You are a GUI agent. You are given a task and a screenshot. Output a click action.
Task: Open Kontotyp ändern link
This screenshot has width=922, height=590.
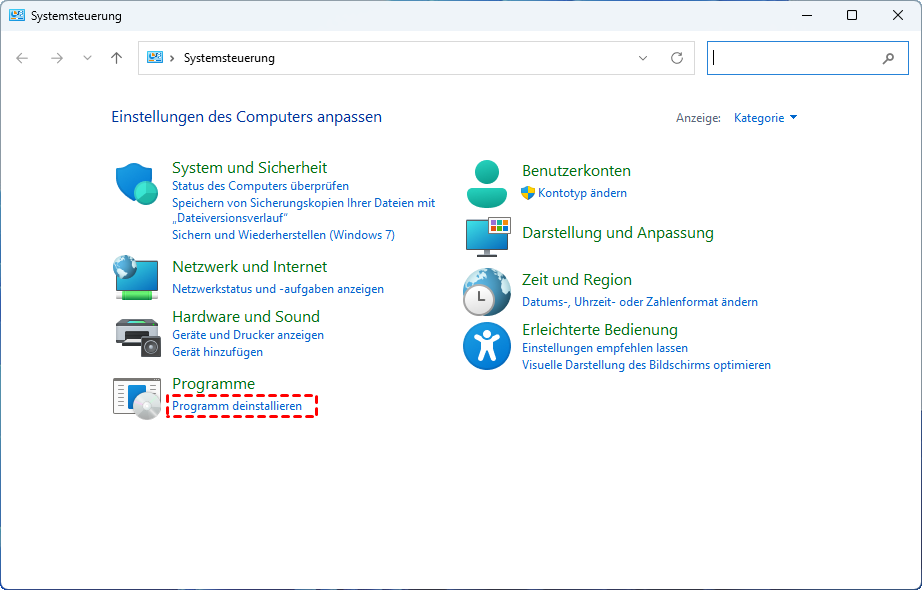(582, 193)
